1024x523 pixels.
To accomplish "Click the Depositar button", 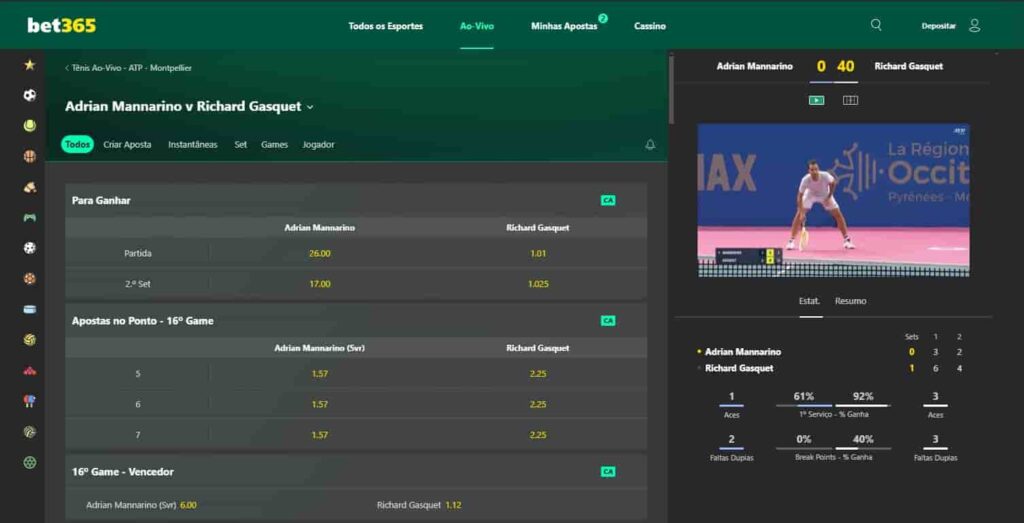I will (x=938, y=26).
